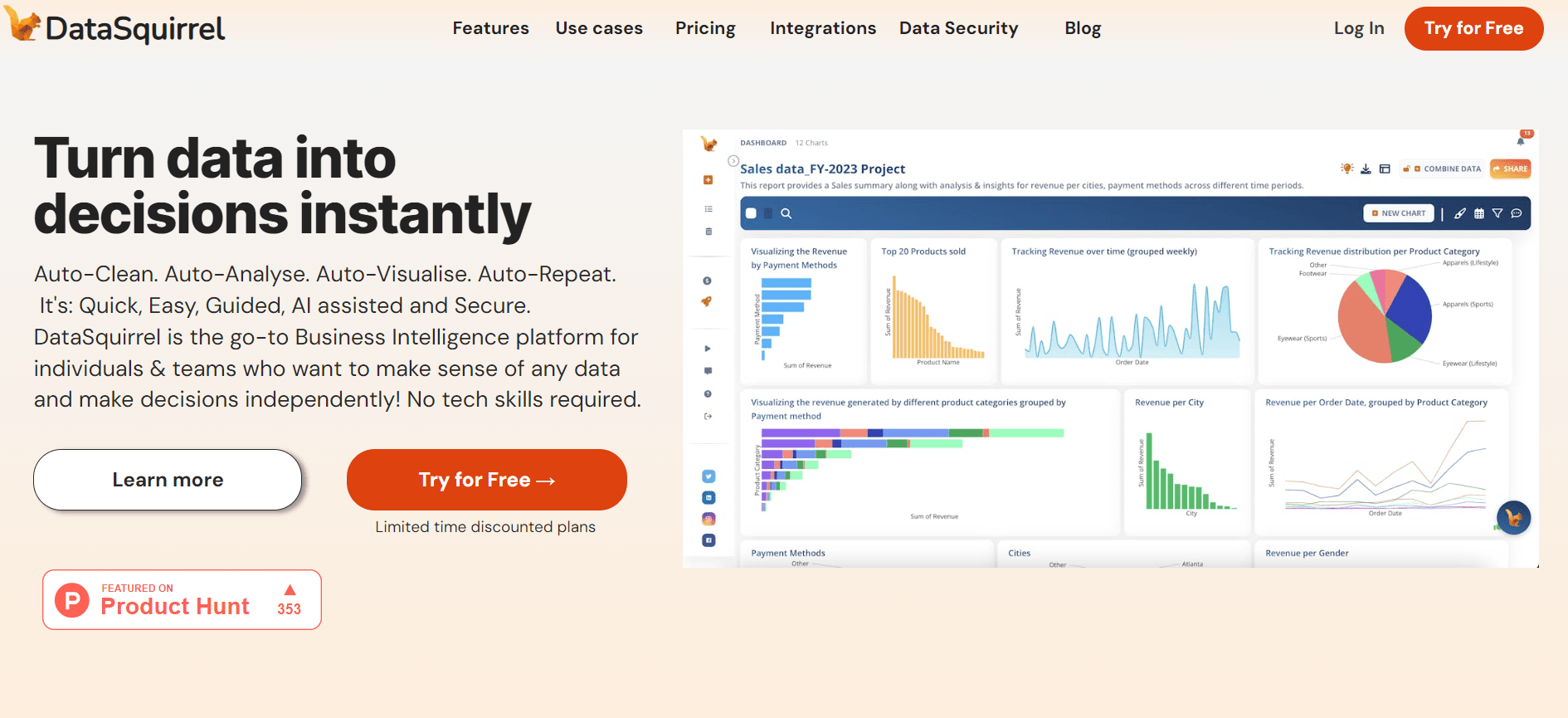Viewport: 1568px width, 718px height.
Task: Click the NEW CHART button
Action: [x=1399, y=213]
